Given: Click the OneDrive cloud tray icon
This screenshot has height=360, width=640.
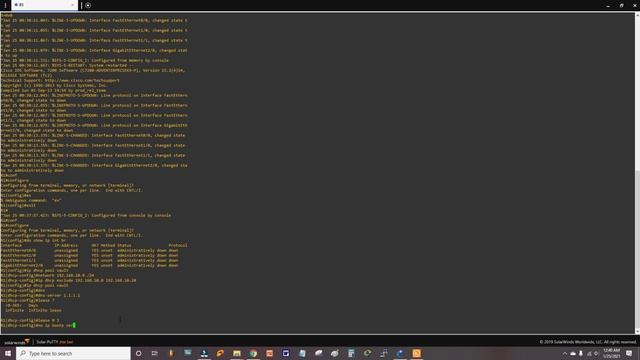Looking at the screenshot, I should coord(573,353).
